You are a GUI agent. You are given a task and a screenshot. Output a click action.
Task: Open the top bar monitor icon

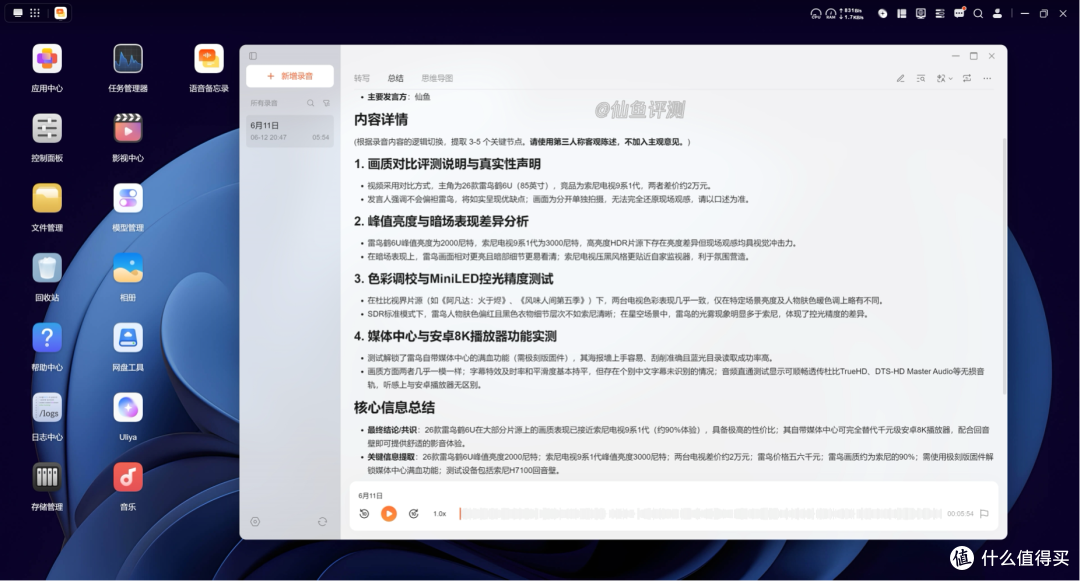point(921,13)
